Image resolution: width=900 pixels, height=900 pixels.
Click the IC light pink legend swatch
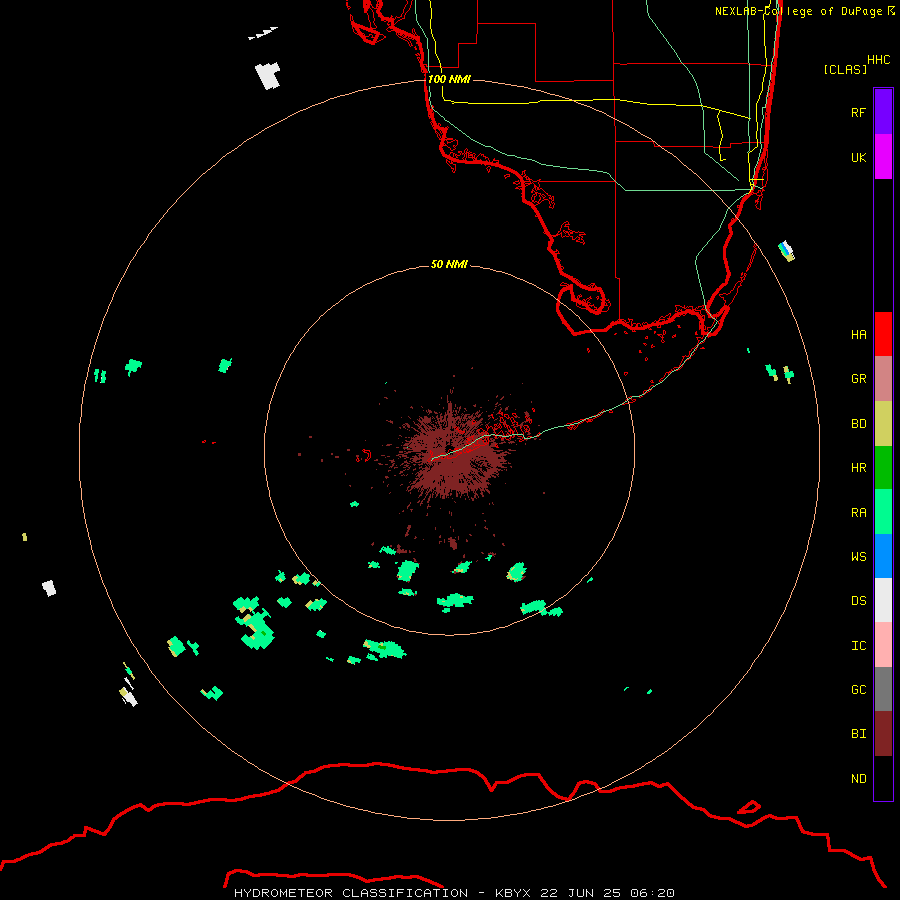(x=883, y=645)
